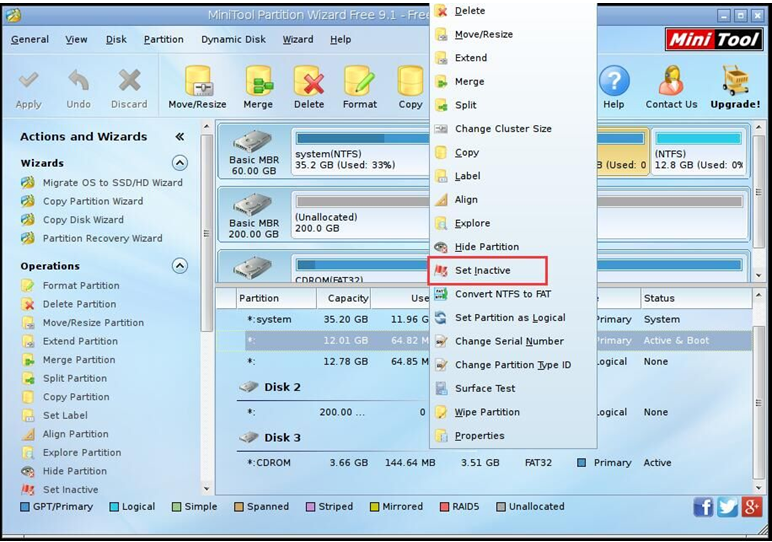Choose Surface Test in context menu
Image resolution: width=772 pixels, height=542 pixels.
513,389
